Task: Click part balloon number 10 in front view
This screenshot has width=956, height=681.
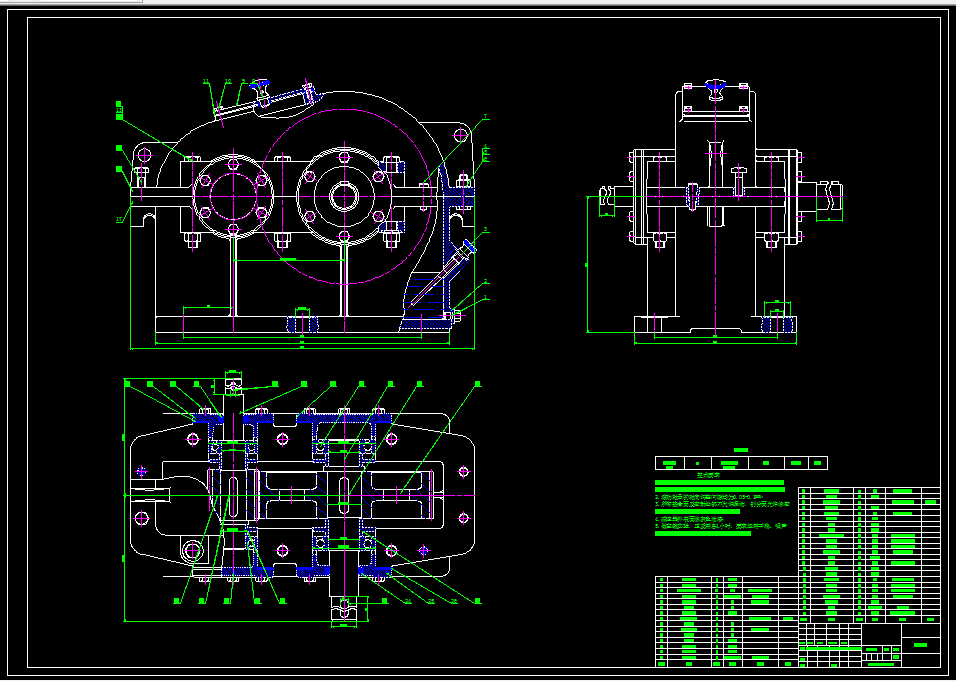Action: (x=228, y=81)
